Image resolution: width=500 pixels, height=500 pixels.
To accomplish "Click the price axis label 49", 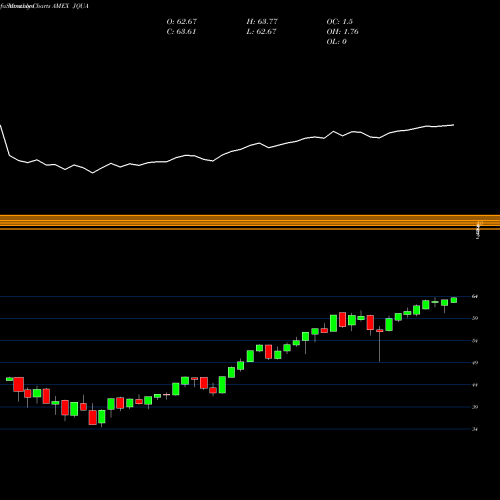I will pyautogui.click(x=475, y=363).
